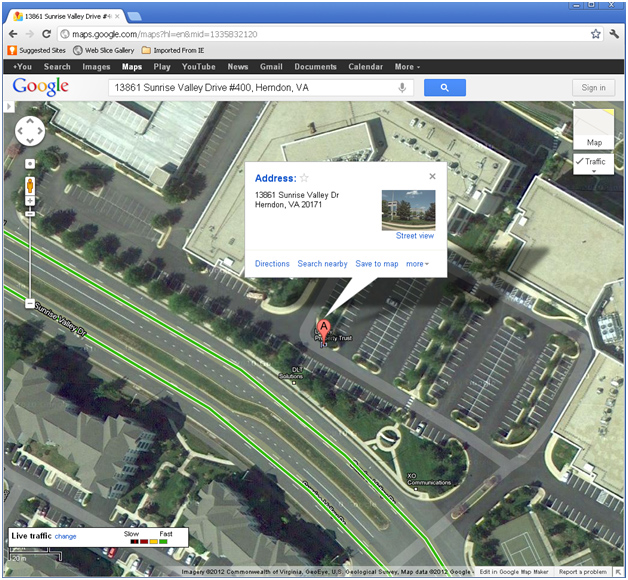Viewport: 628px width, 580px height.
Task: Click Edit in Google Map Maker link
Action: pos(514,572)
